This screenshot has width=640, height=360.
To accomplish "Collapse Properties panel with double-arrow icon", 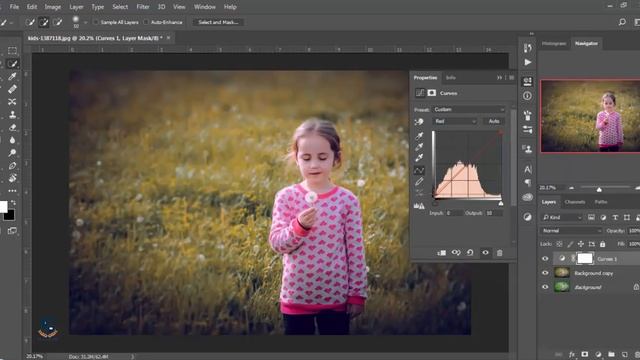I will 499,78.
